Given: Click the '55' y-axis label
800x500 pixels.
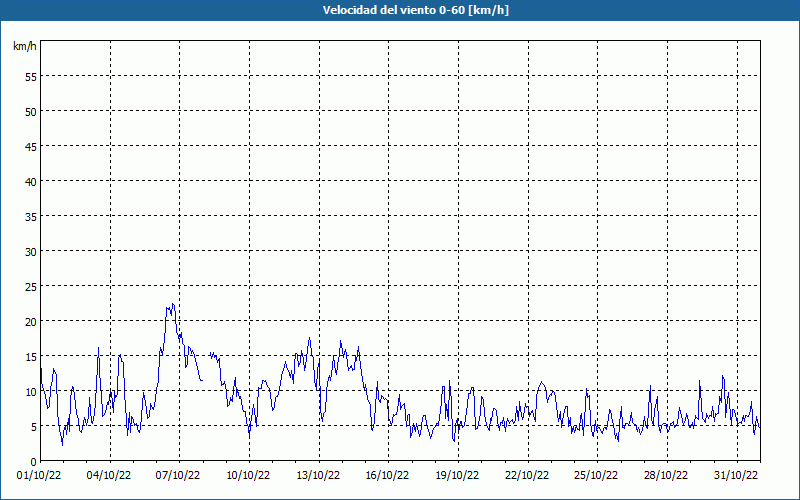Looking at the screenshot, I should click(31, 77).
